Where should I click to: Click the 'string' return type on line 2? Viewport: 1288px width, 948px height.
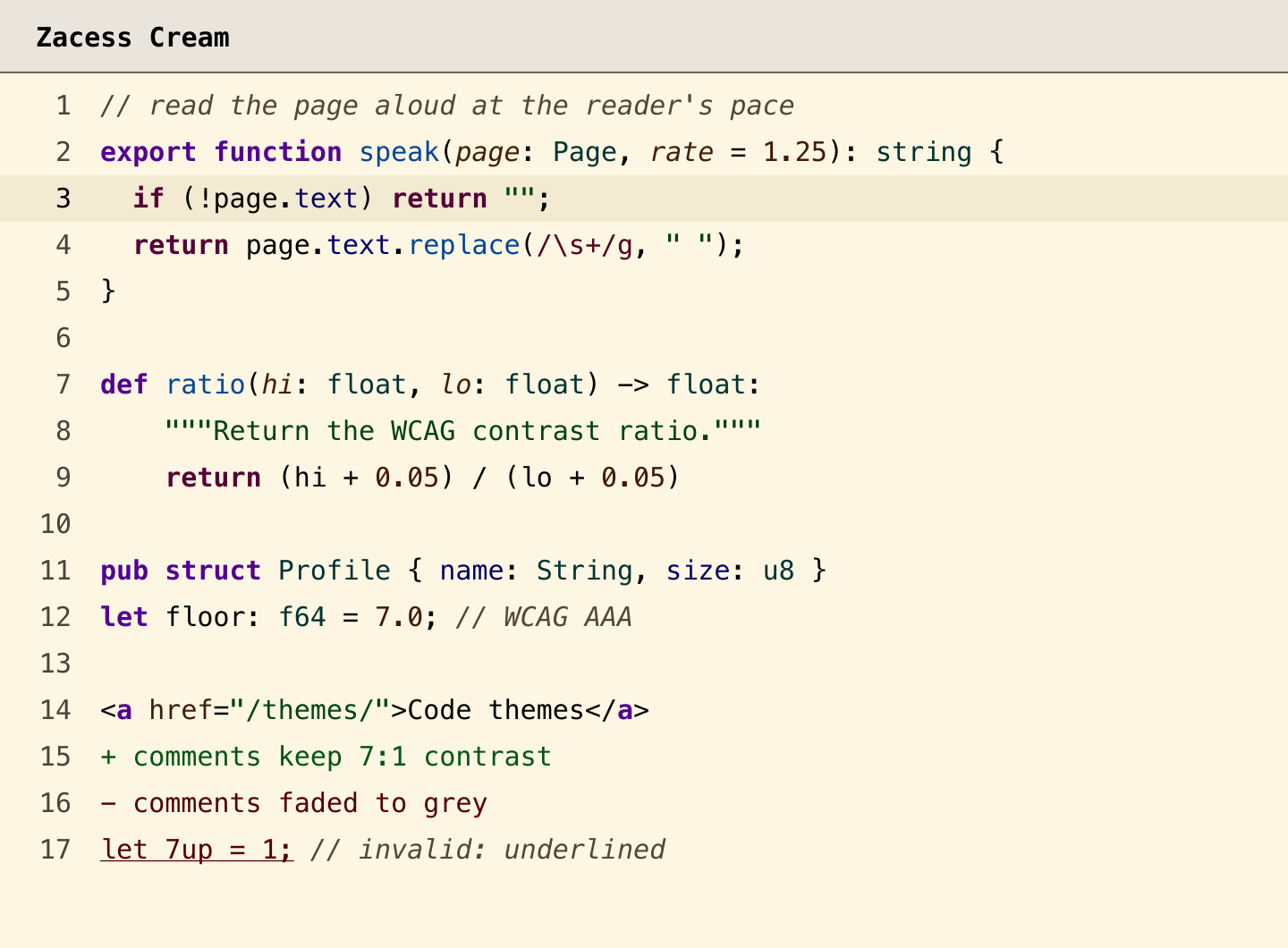tap(924, 152)
